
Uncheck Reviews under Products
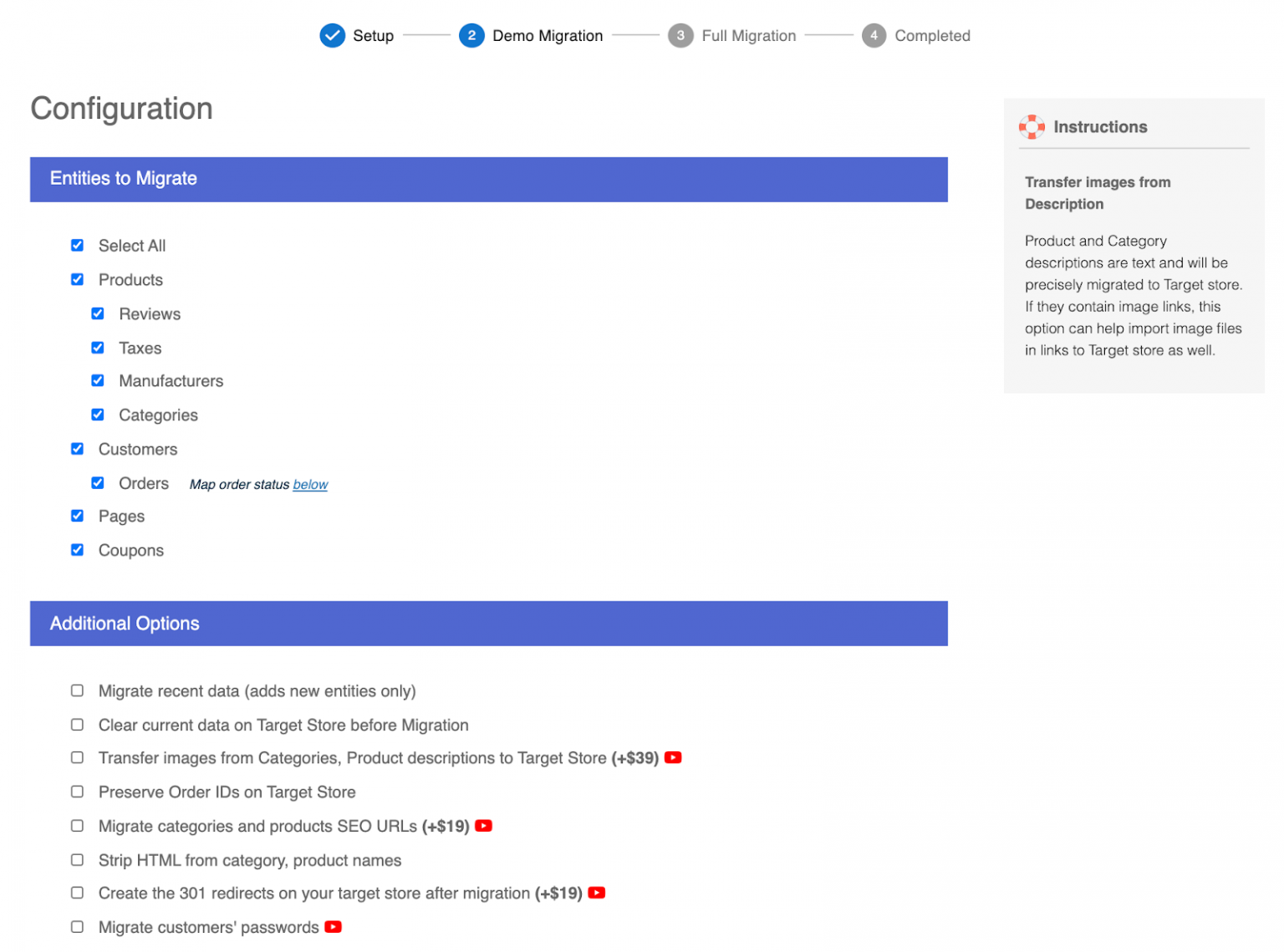click(98, 313)
